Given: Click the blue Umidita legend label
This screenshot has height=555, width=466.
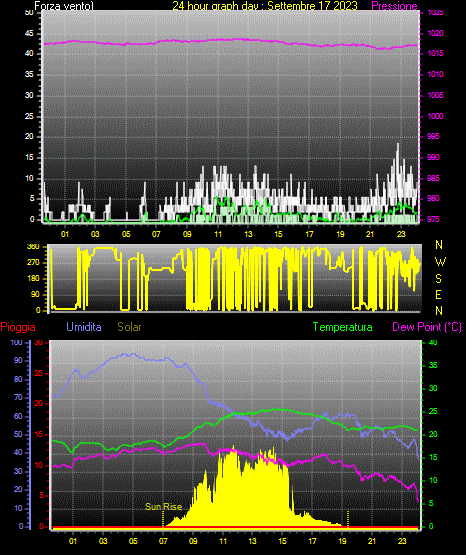Looking at the screenshot, I should point(84,327).
